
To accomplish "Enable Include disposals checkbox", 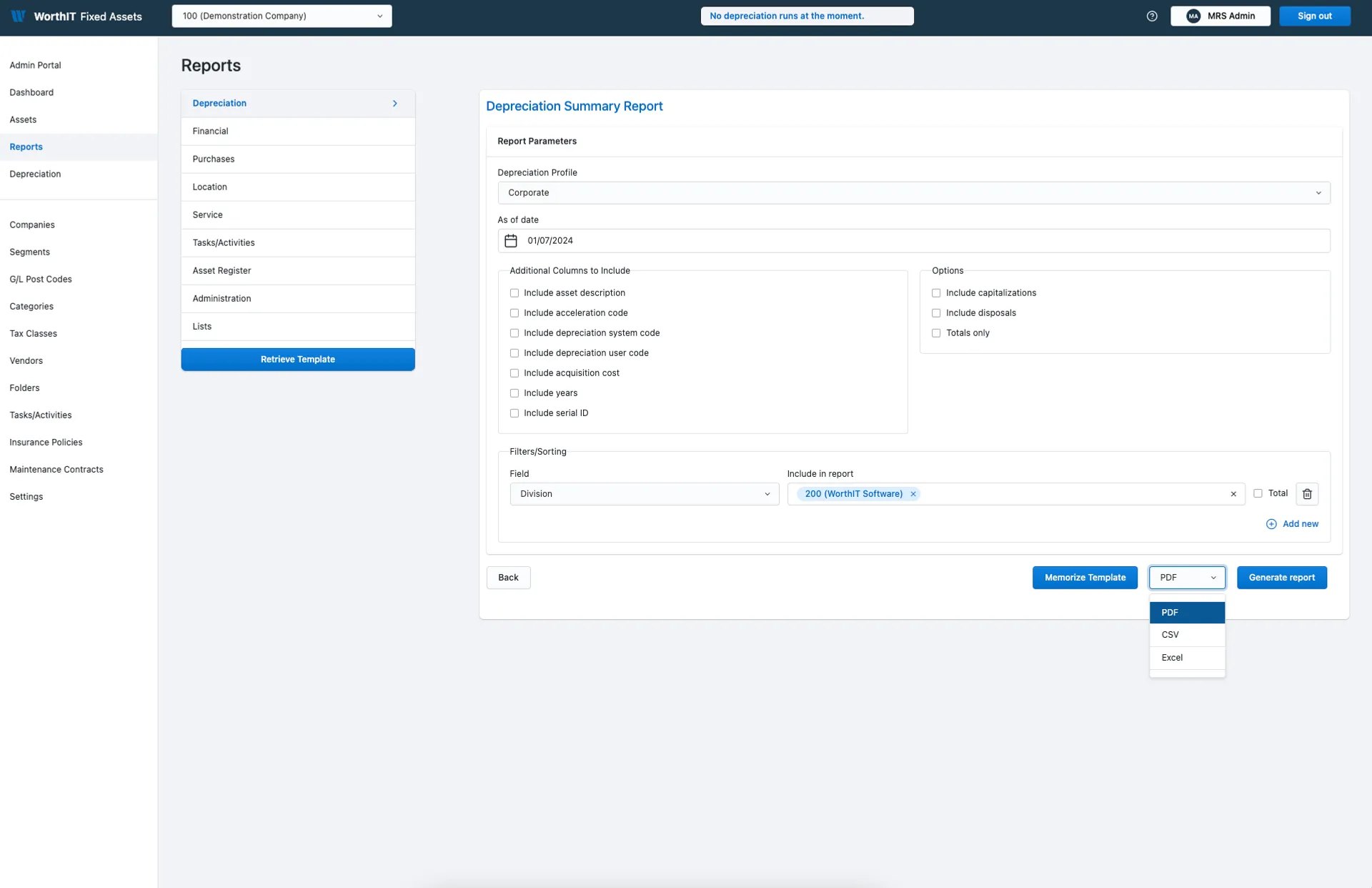I will pos(936,312).
